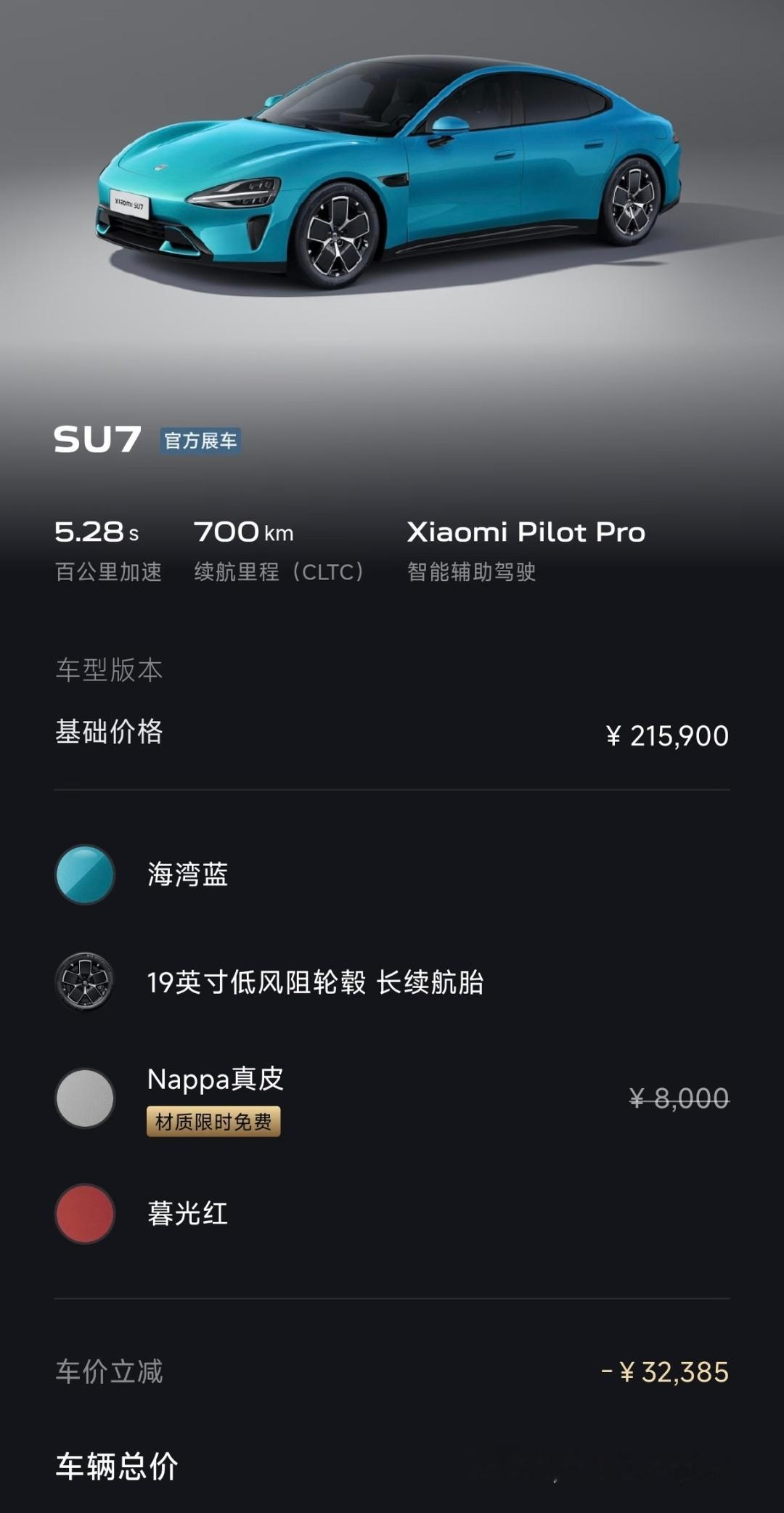
Task: Tap the ¥215,900 base price
Action: pos(667,735)
